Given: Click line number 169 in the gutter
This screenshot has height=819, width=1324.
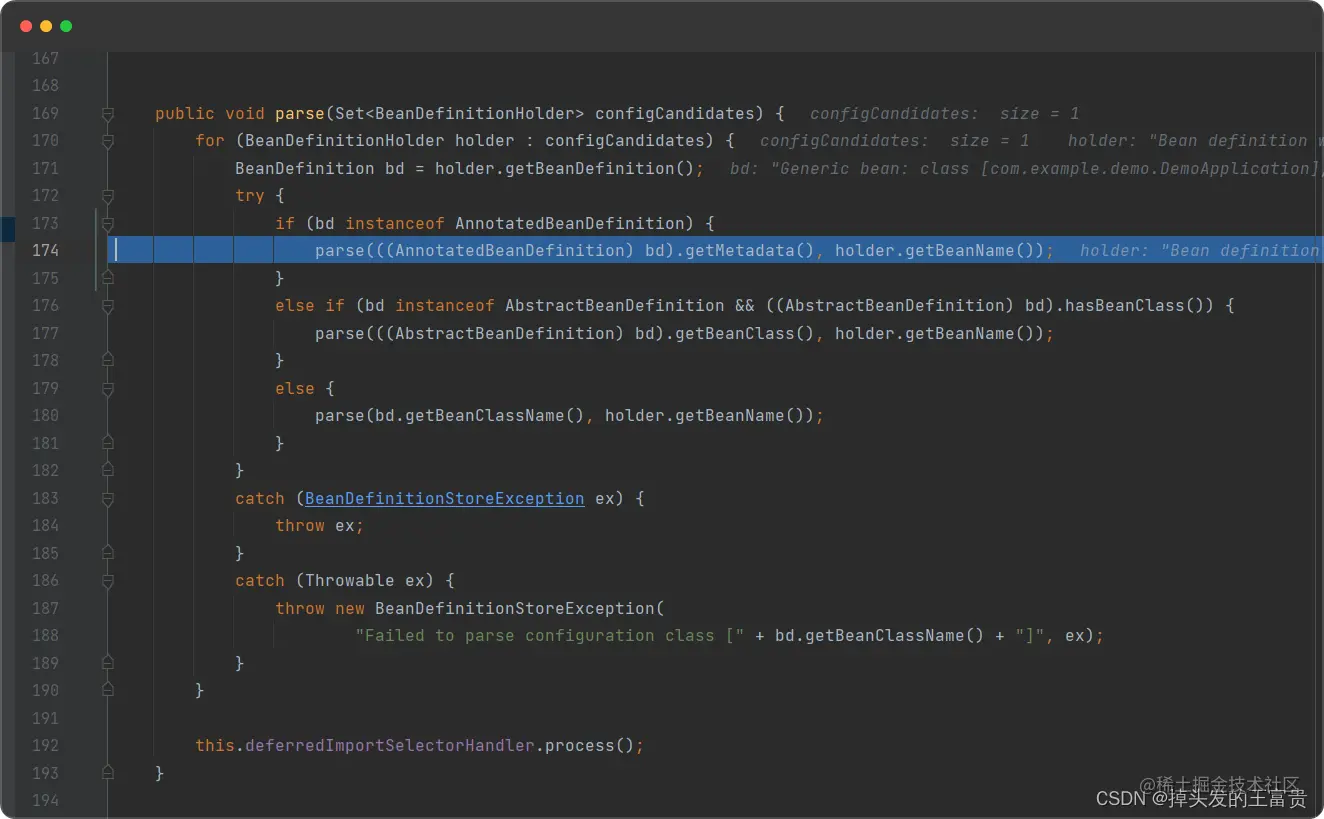Looking at the screenshot, I should coord(45,113).
